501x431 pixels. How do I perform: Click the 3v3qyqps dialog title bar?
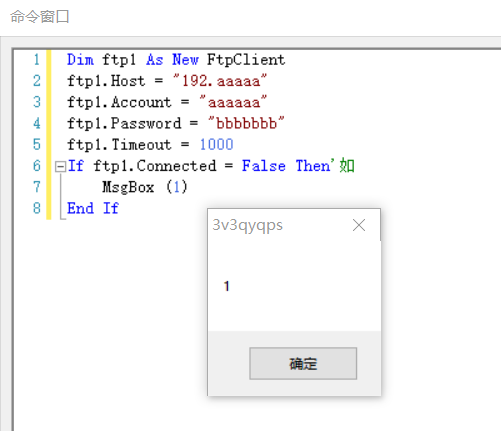click(x=280, y=225)
